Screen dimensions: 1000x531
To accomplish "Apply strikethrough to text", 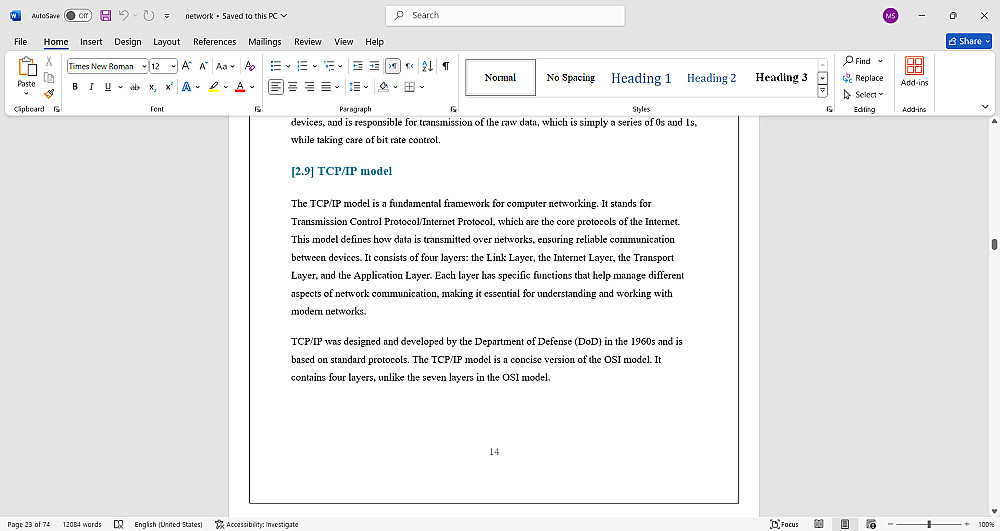I will [x=135, y=87].
